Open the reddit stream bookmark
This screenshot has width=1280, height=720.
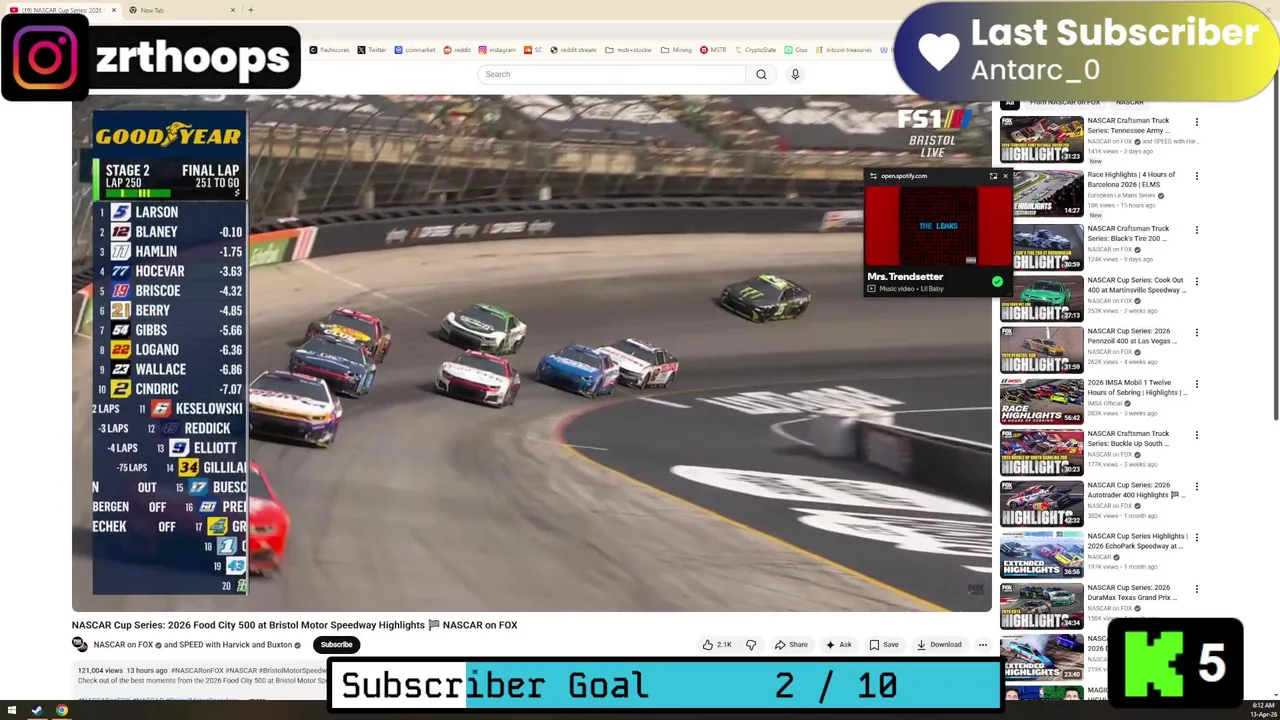pos(573,50)
